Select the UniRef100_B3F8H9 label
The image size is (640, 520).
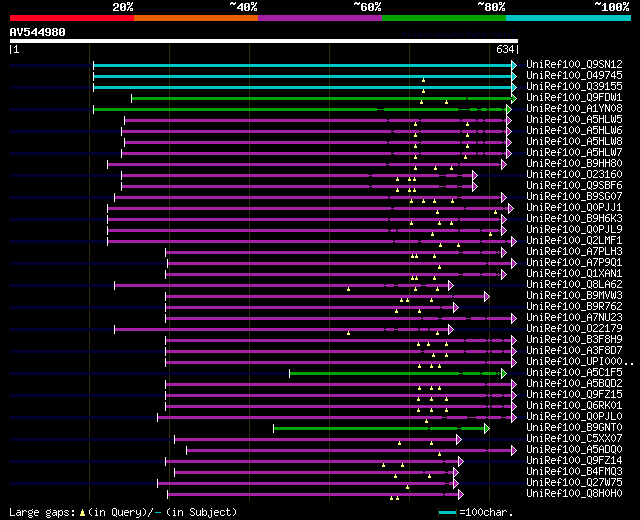coord(574,340)
